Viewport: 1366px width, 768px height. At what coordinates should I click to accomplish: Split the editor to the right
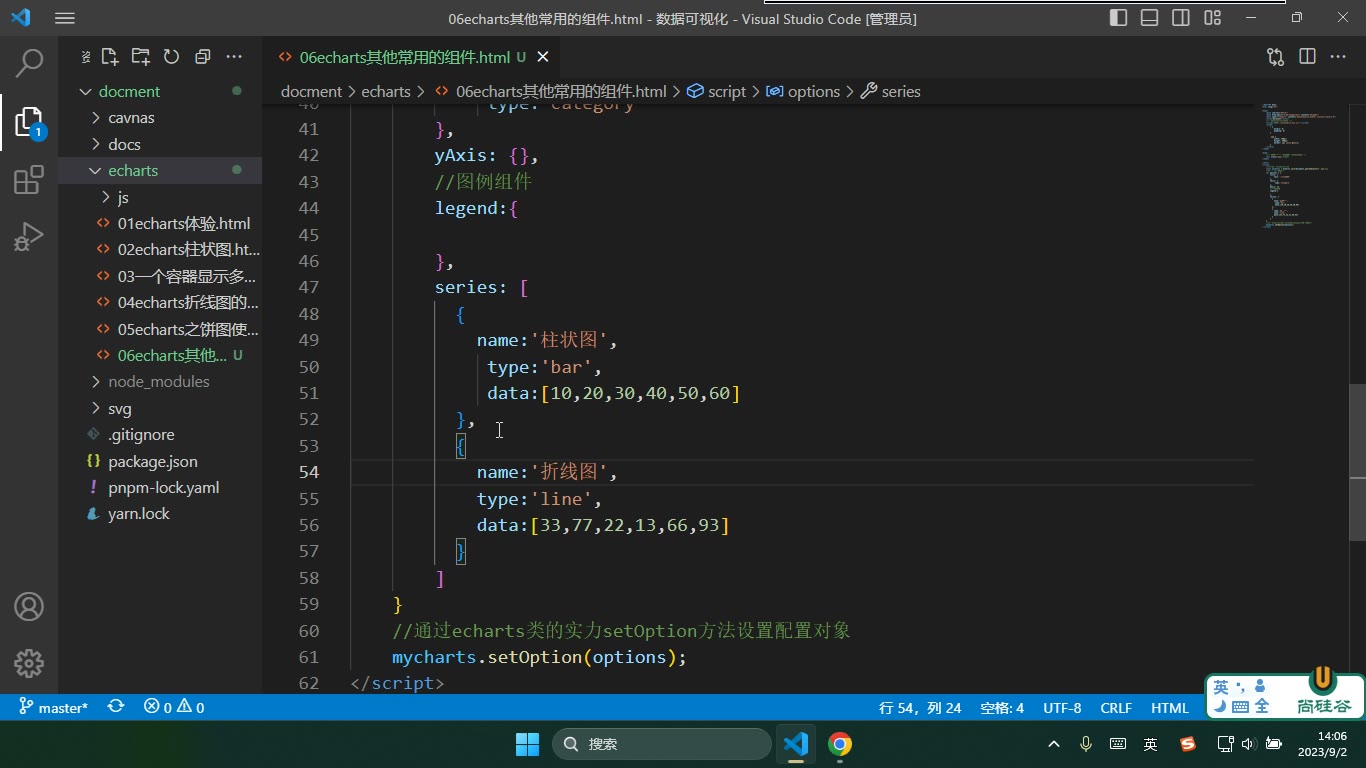click(x=1307, y=57)
